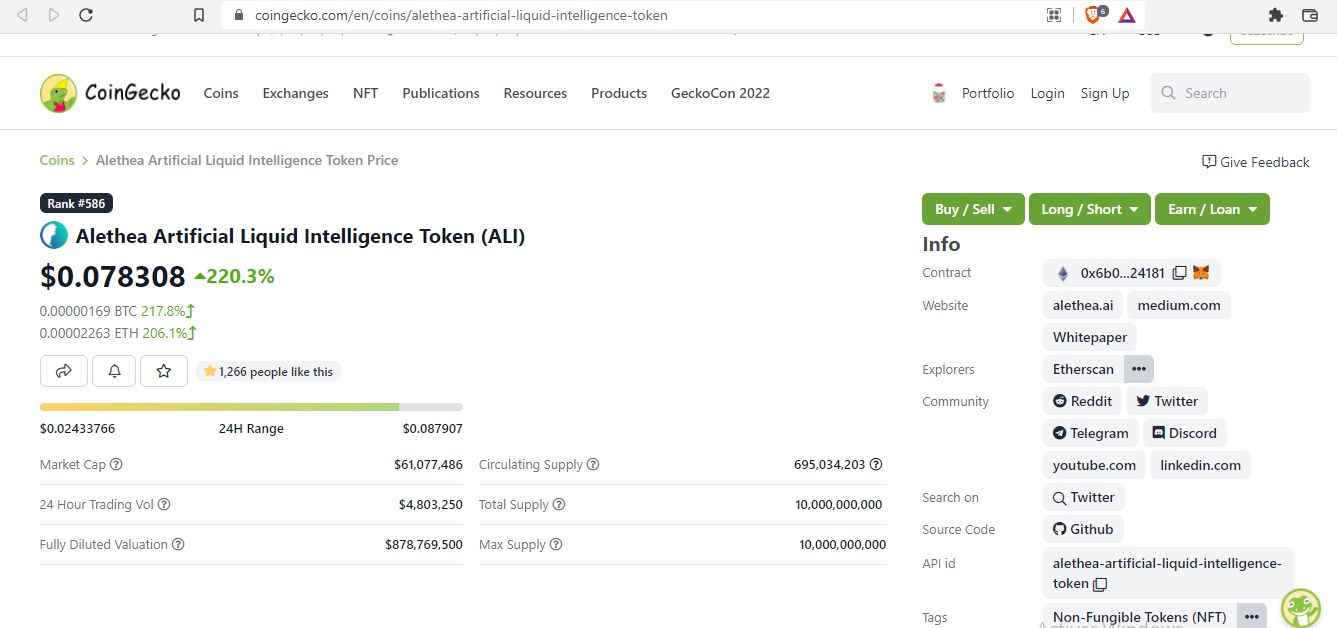
Task: Open Discord community link
Action: [x=1185, y=433]
